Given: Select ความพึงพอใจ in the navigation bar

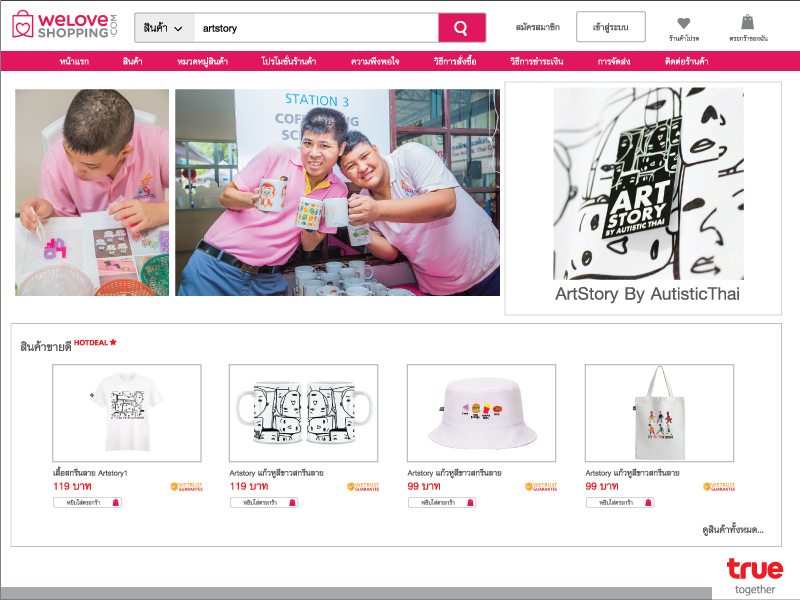Looking at the screenshot, I should pyautogui.click(x=375, y=61).
